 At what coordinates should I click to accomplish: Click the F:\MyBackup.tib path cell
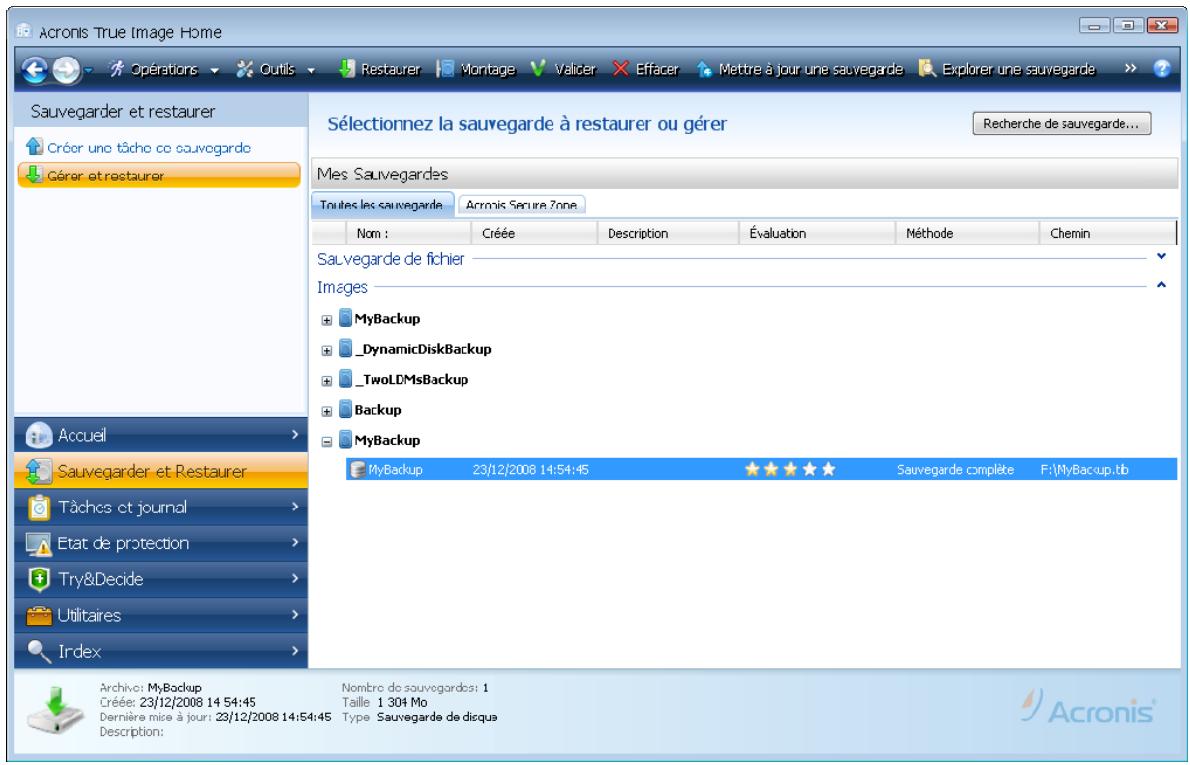(1085, 470)
